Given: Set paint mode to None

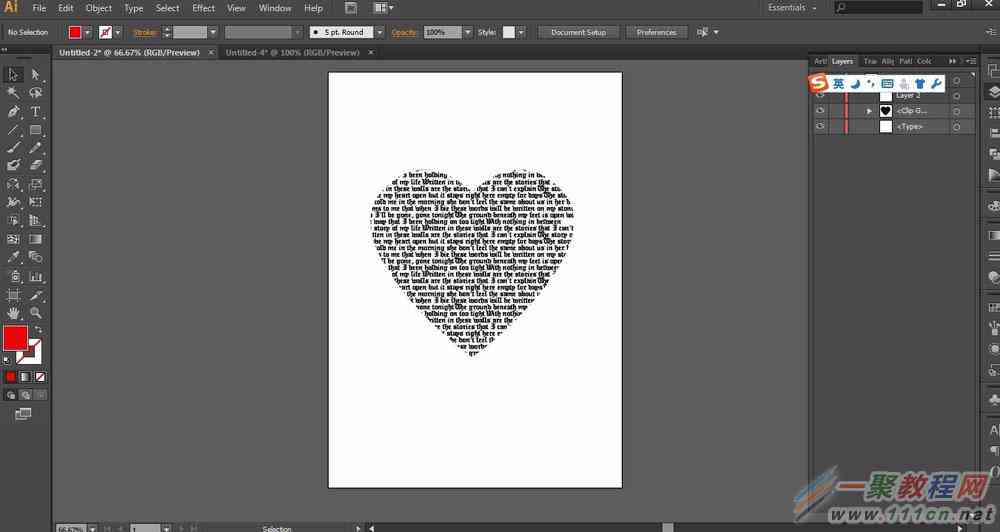Looking at the screenshot, I should 40,377.
